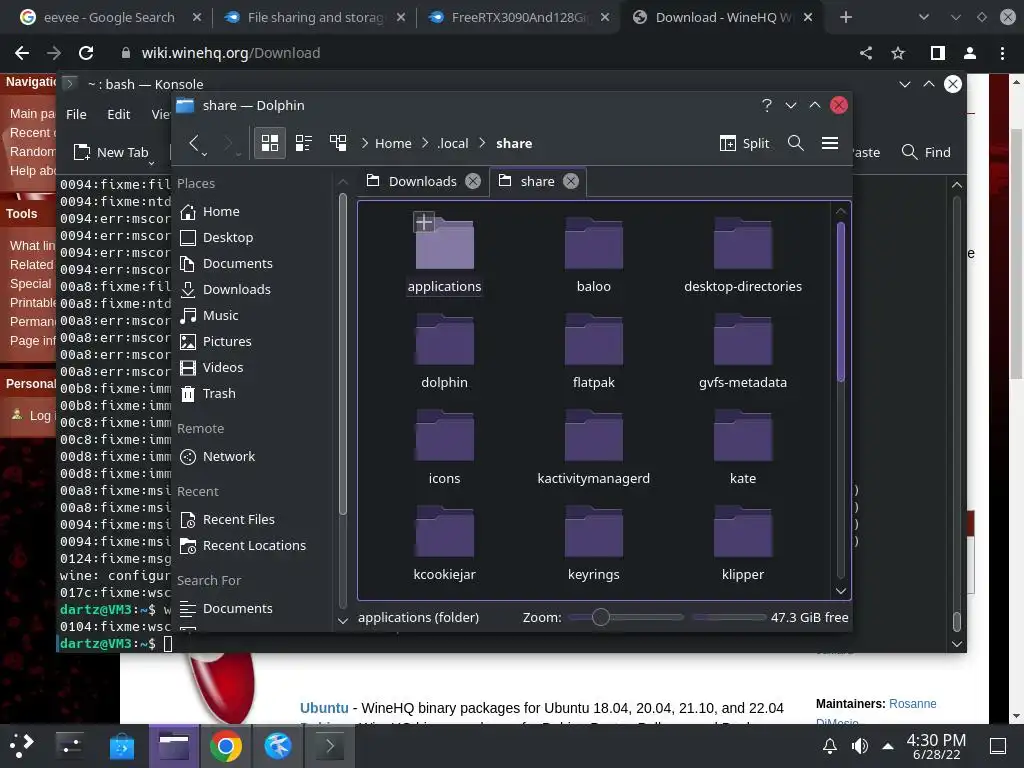Toggle selection plus marker on applications folder
The width and height of the screenshot is (1024, 768).
pos(424,222)
